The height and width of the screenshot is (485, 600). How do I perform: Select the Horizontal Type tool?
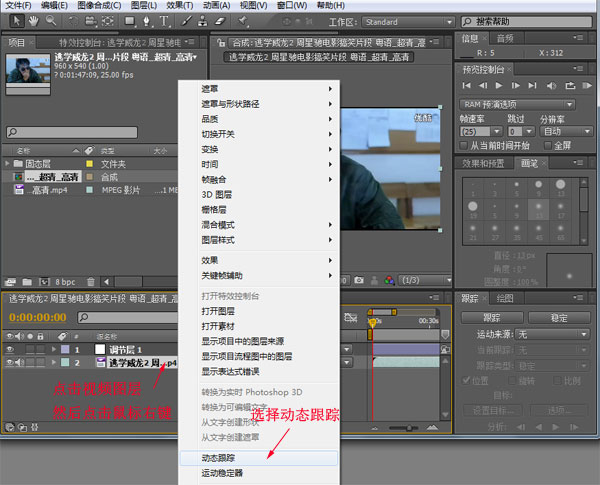(164, 21)
